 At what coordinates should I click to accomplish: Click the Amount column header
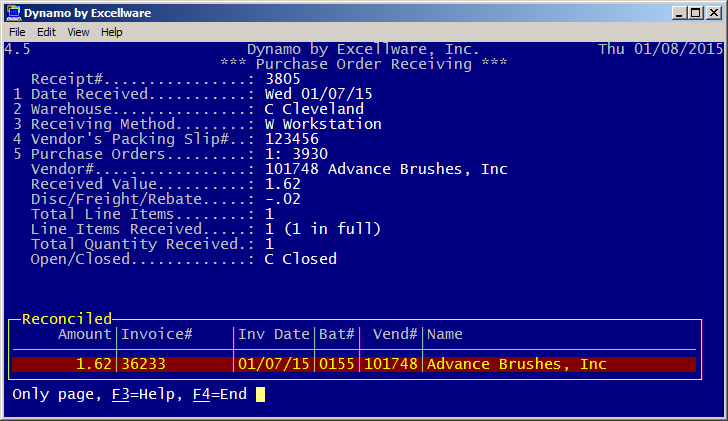point(84,334)
